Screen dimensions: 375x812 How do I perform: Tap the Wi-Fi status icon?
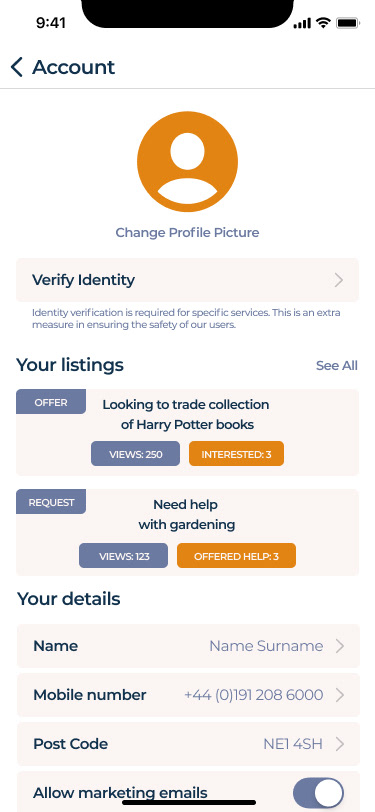324,23
